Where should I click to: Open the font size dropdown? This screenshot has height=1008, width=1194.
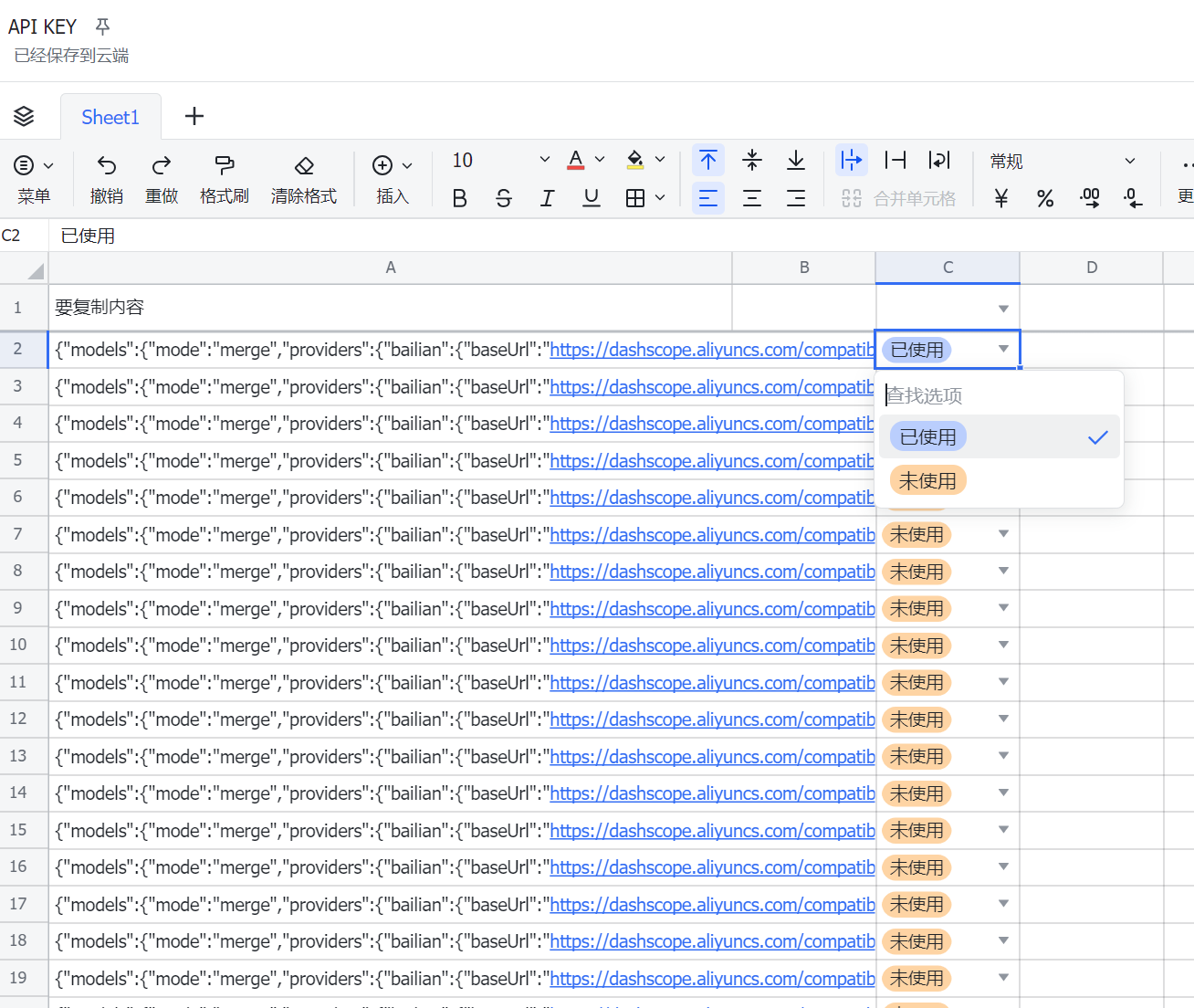pos(544,160)
